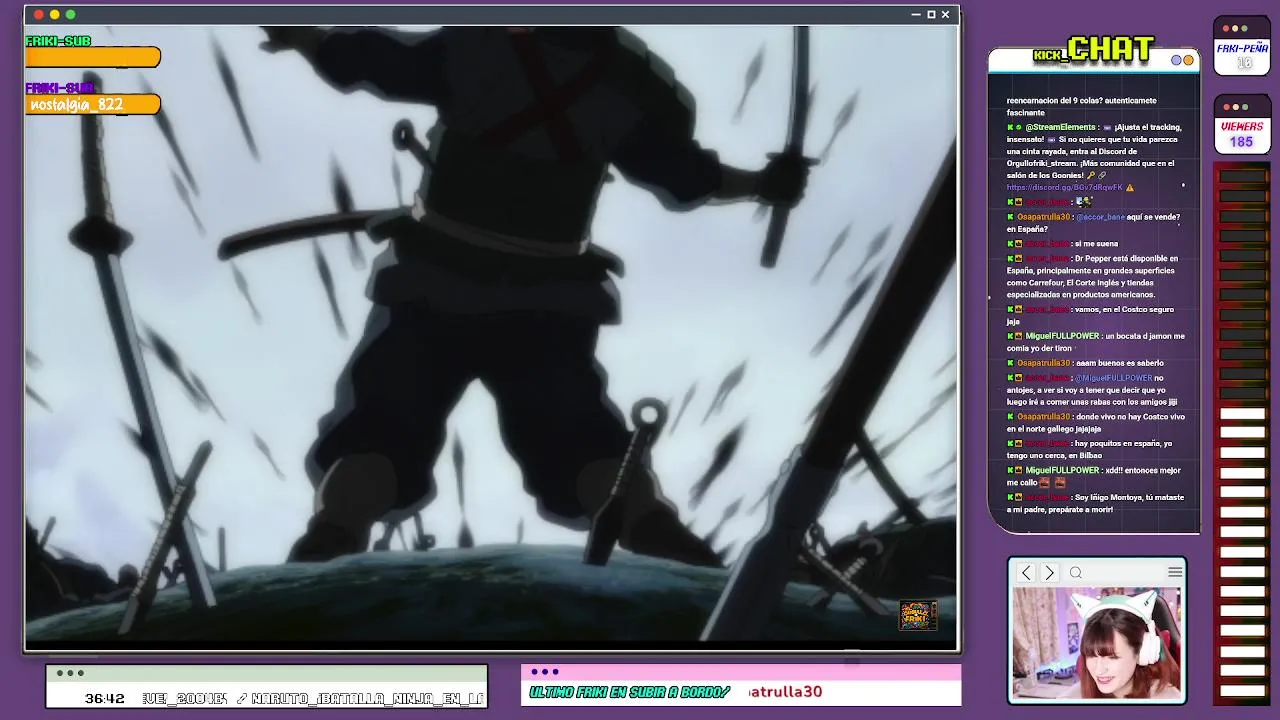Screen dimensions: 1280x720
Task: Click the vertical red level meter
Action: (1242, 435)
